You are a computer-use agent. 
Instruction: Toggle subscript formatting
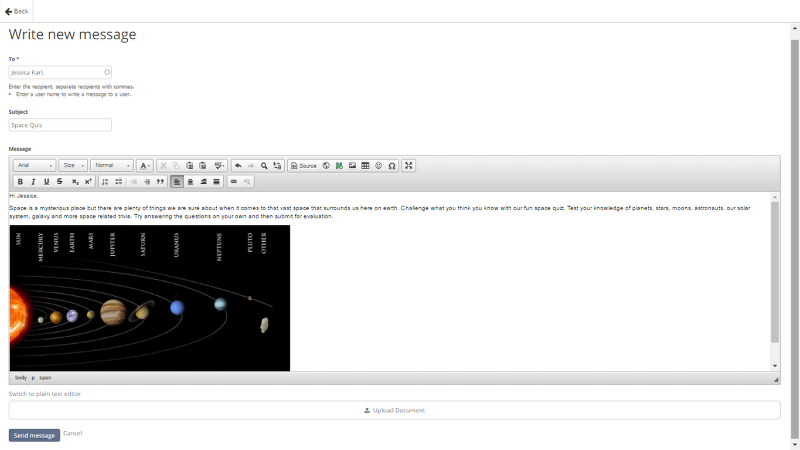(75, 182)
